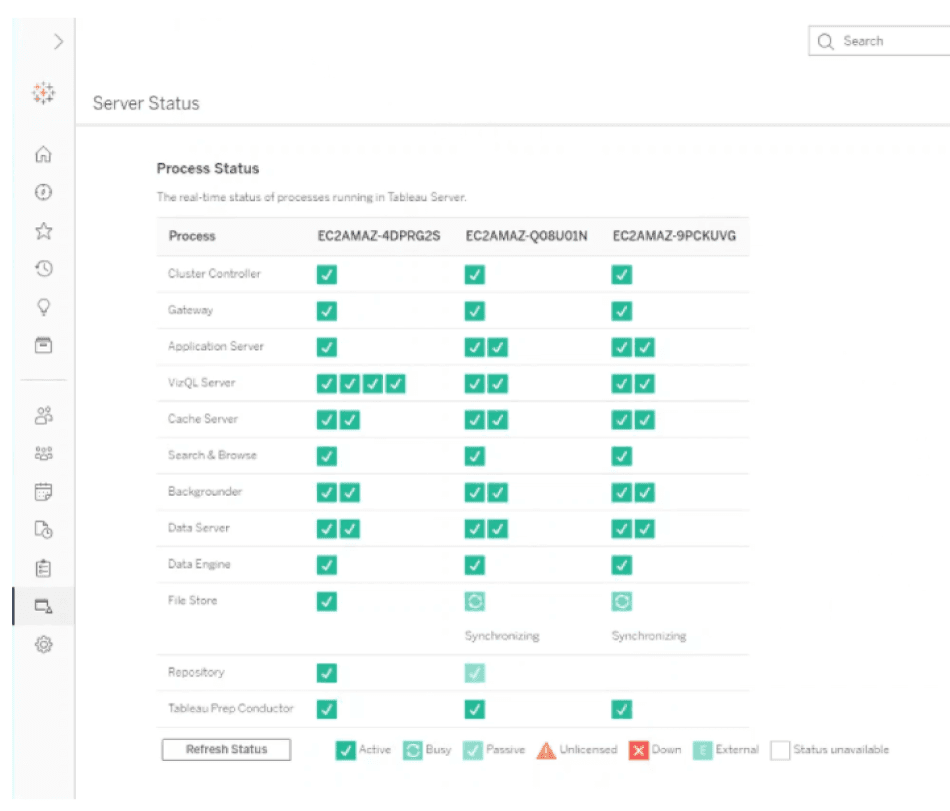950x811 pixels.
Task: Open Recommendations lightbulb icon
Action: click(x=43, y=307)
